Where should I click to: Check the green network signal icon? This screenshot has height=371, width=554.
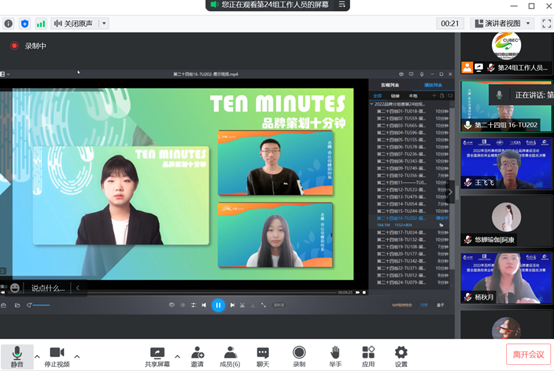tap(41, 24)
